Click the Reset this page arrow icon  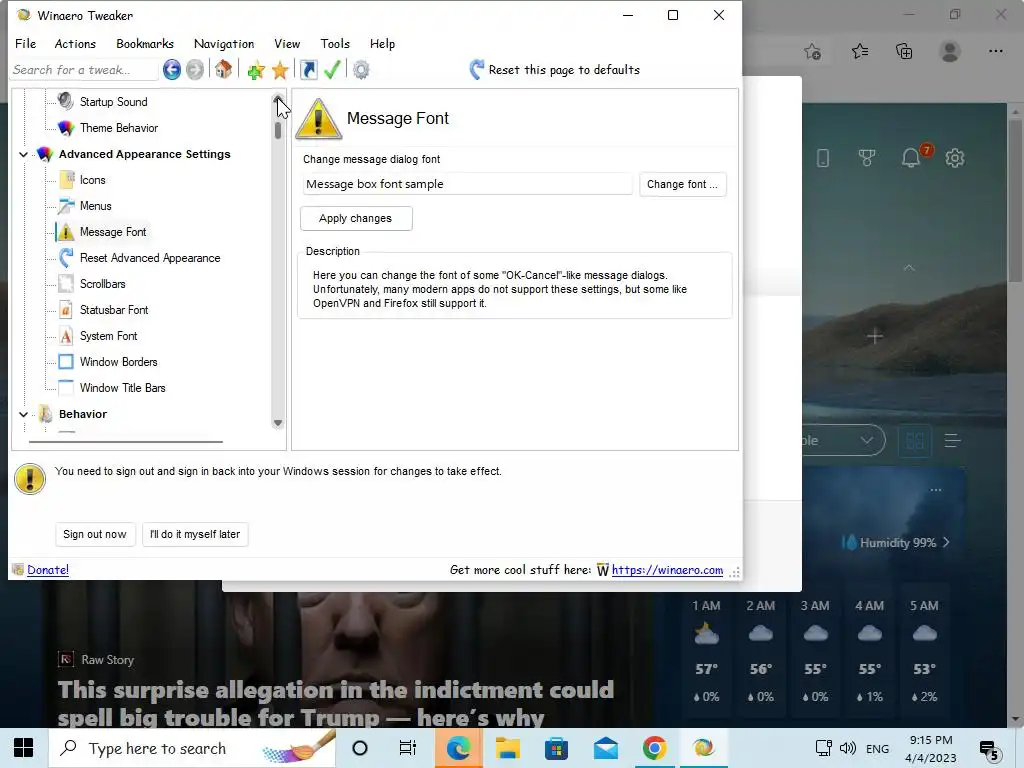click(x=477, y=69)
